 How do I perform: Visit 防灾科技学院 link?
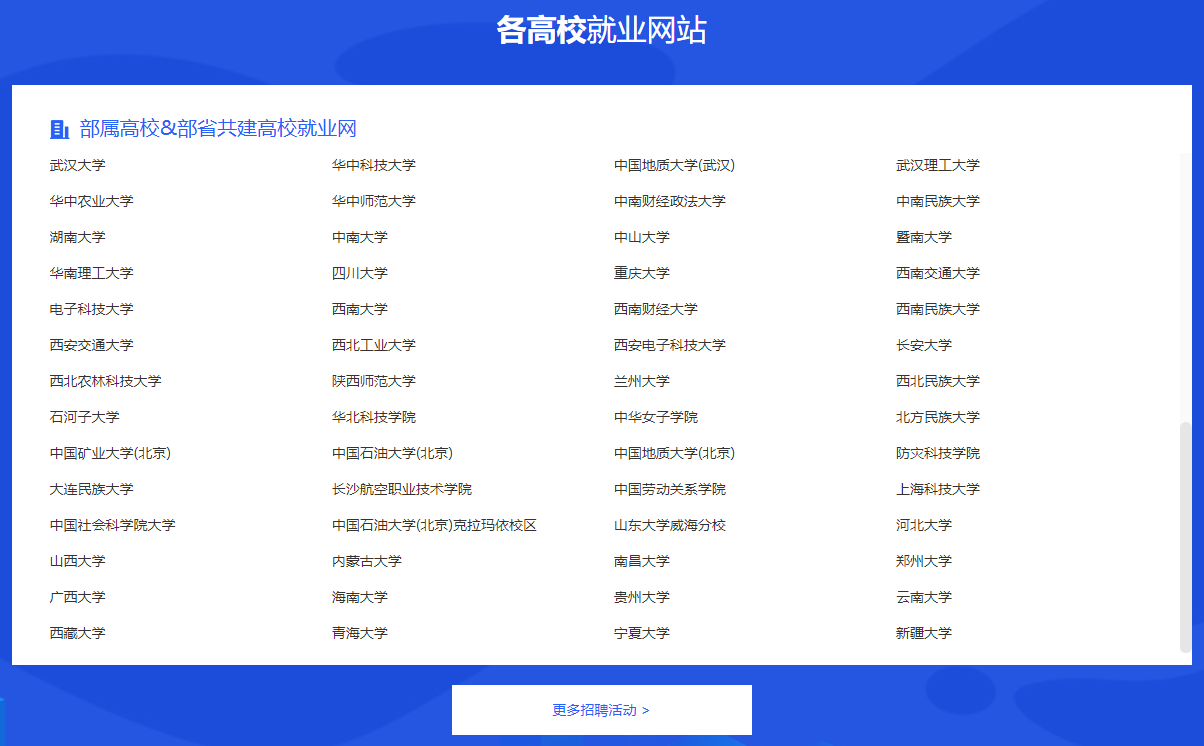[938, 453]
